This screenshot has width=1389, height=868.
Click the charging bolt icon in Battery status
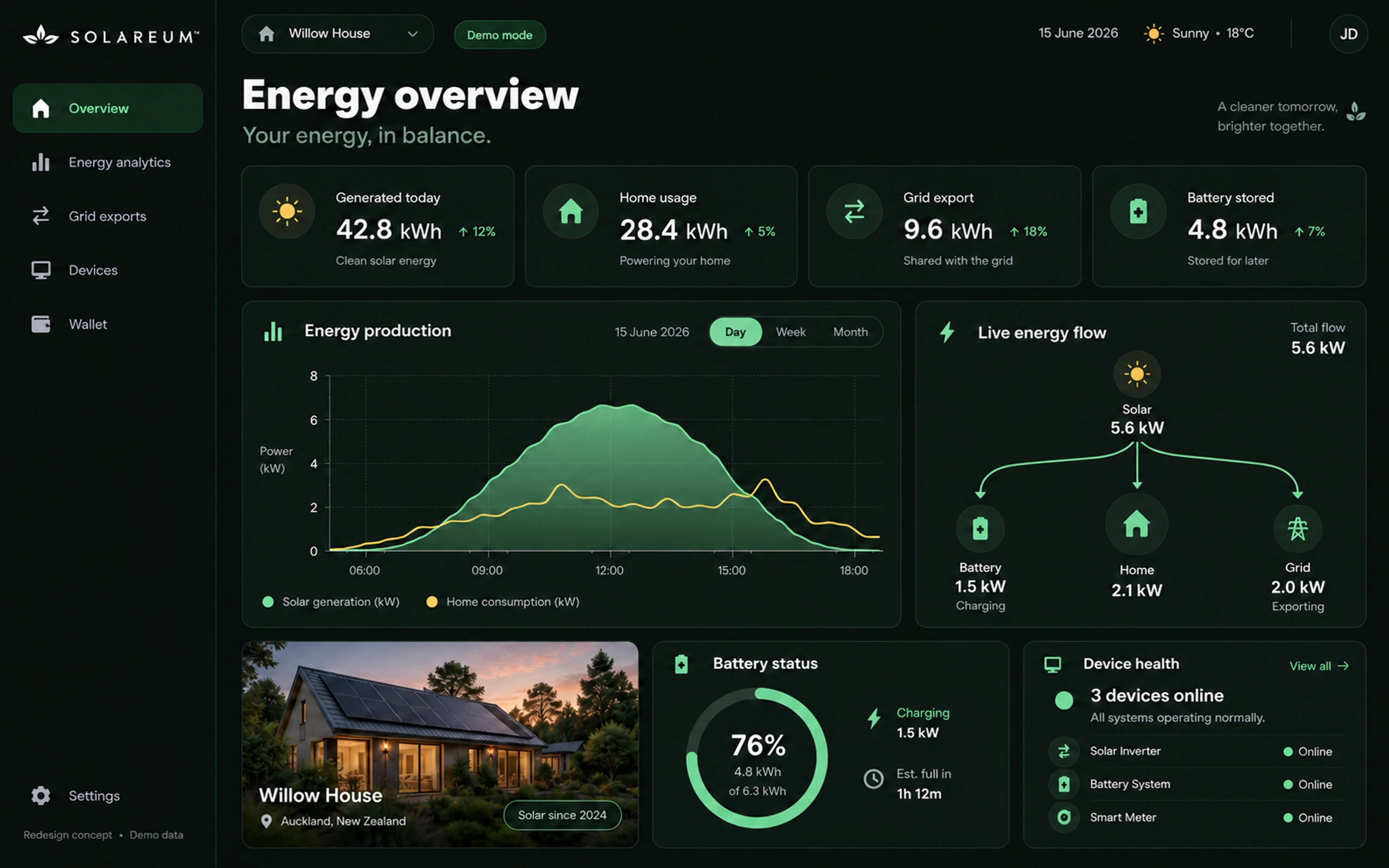coord(874,718)
